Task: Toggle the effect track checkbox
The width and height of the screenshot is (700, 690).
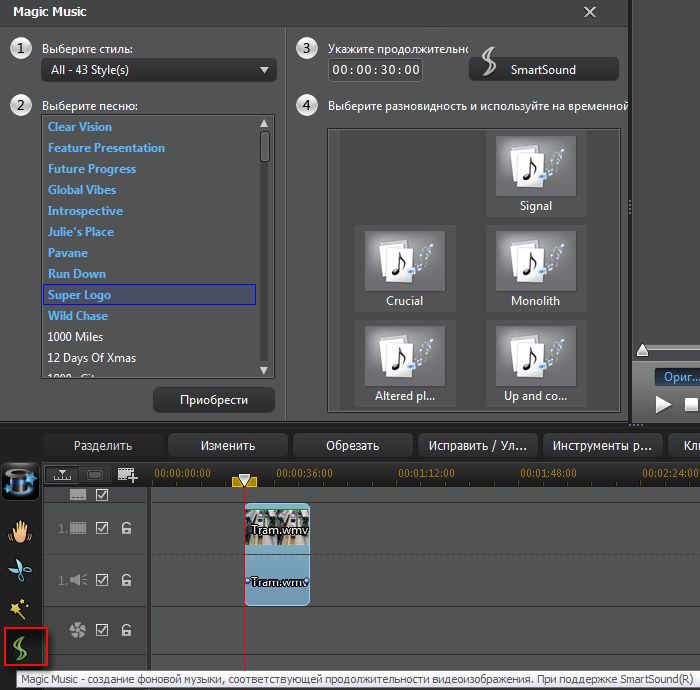Action: pyautogui.click(x=102, y=630)
